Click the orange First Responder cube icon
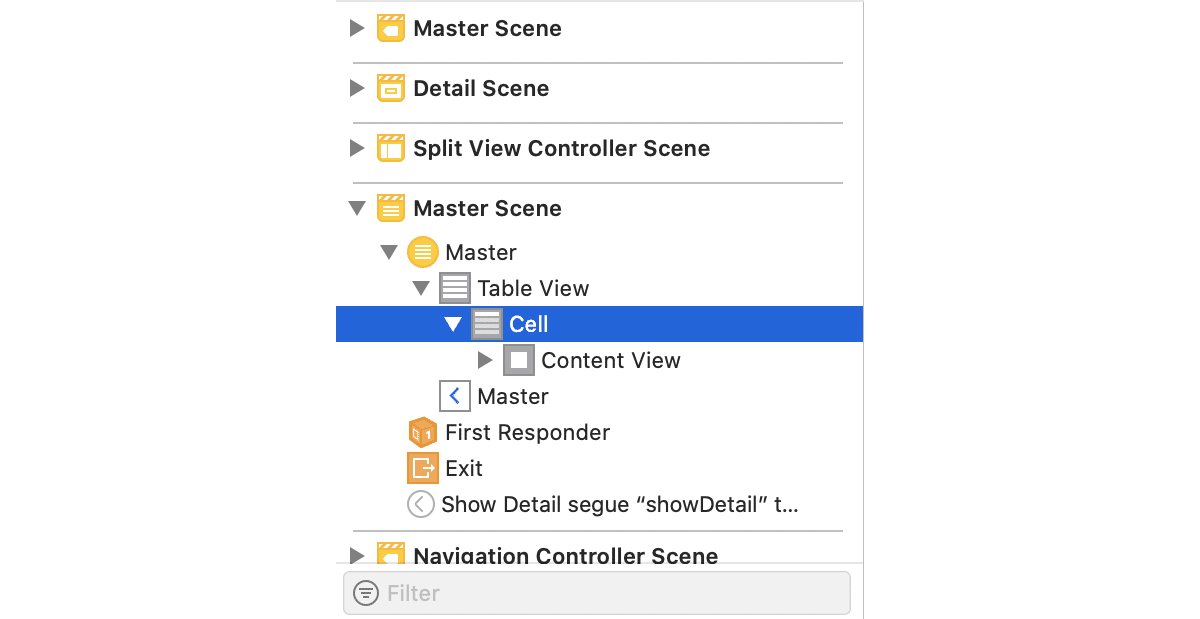Viewport: 1200px width, 619px height. click(x=422, y=432)
